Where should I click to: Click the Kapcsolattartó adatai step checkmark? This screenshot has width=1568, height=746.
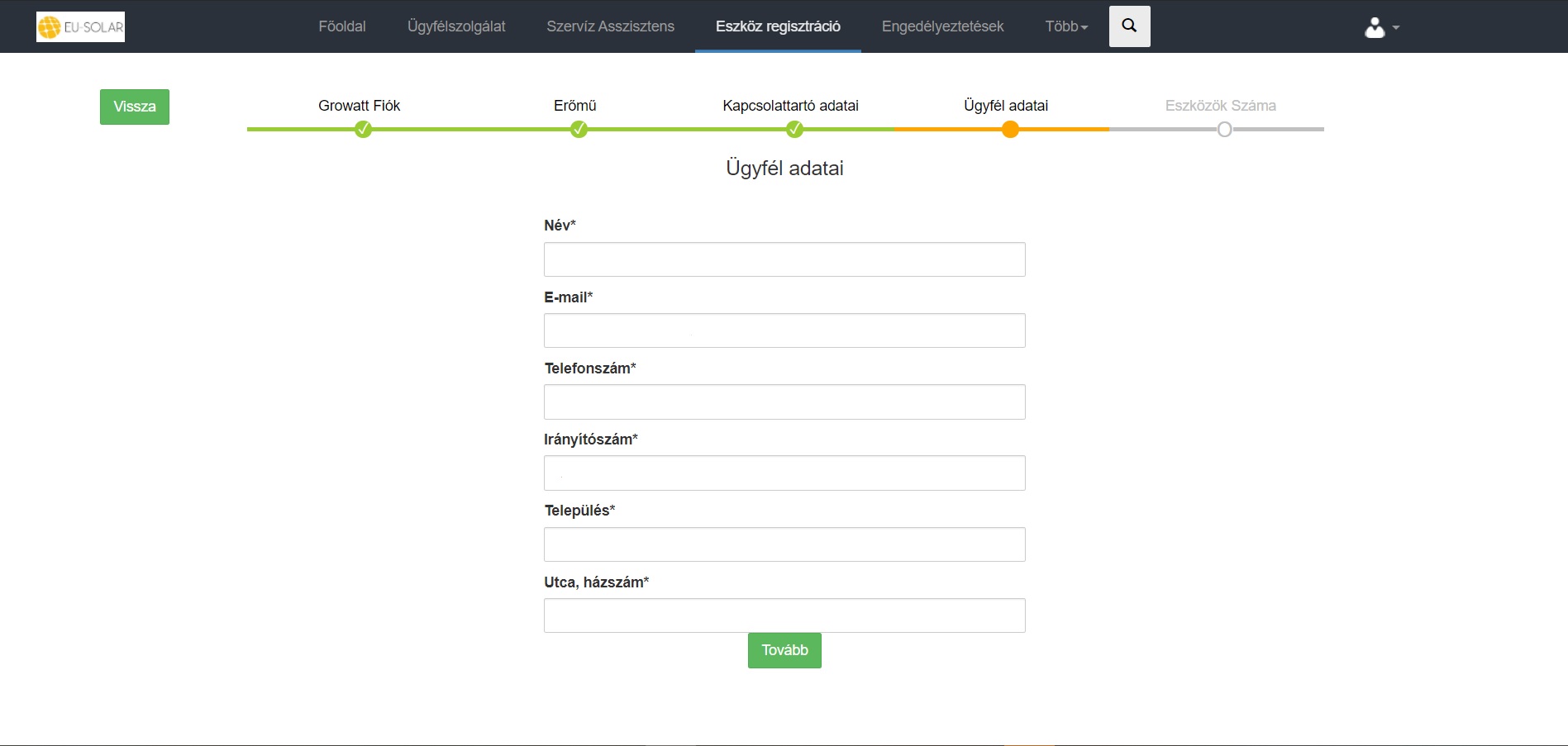coord(794,130)
